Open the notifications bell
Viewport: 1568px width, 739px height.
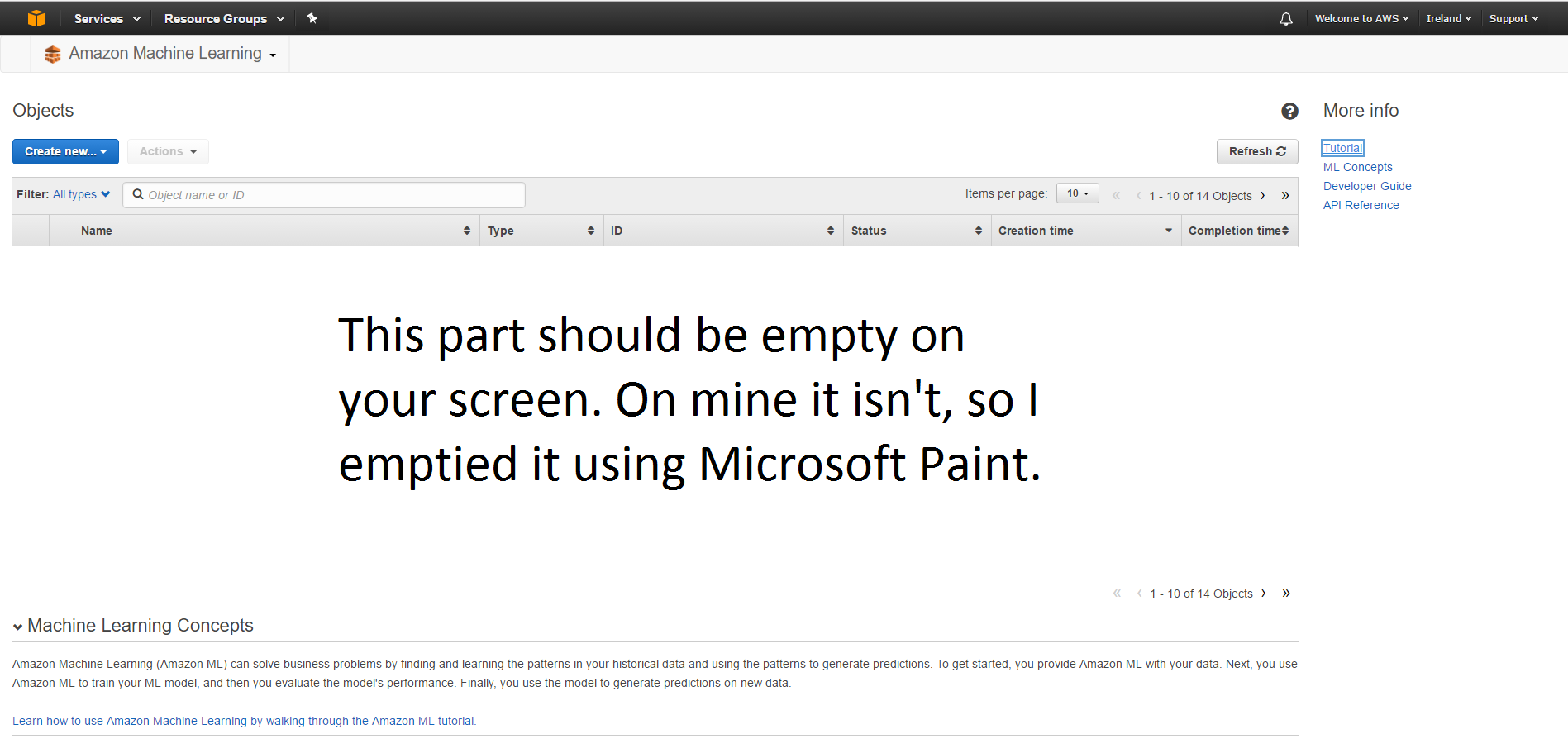point(1285,18)
